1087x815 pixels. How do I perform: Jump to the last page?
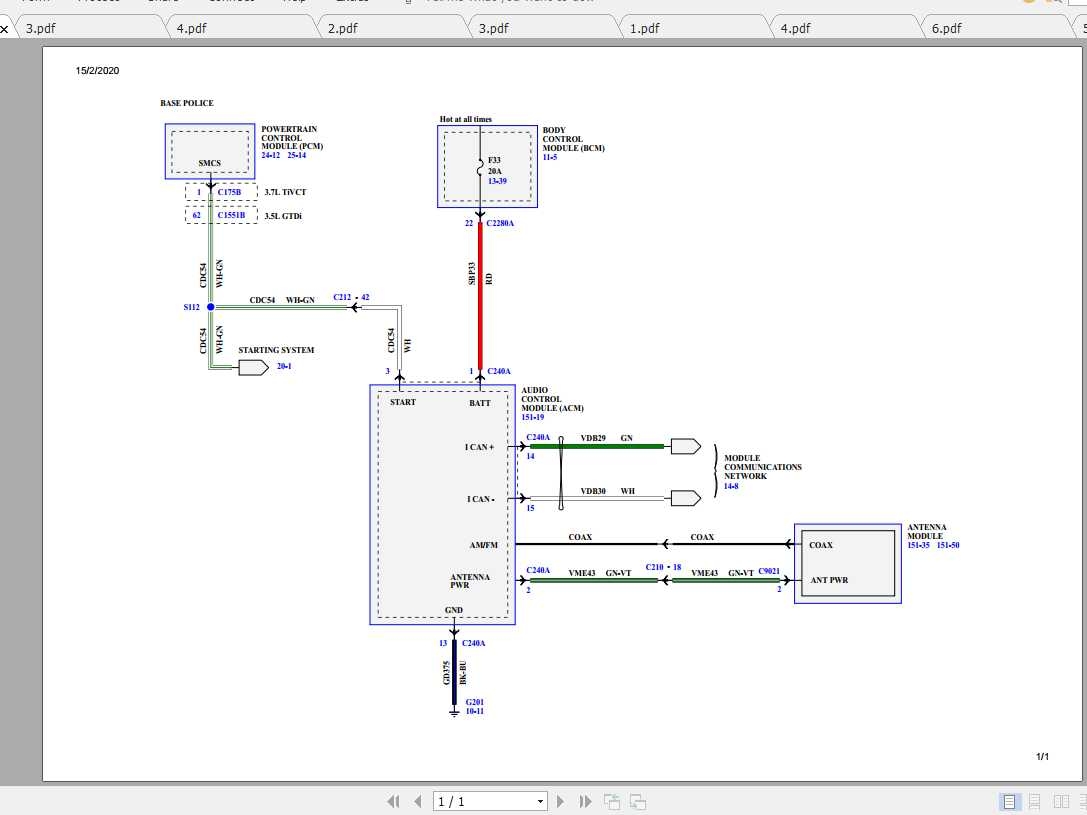click(585, 801)
